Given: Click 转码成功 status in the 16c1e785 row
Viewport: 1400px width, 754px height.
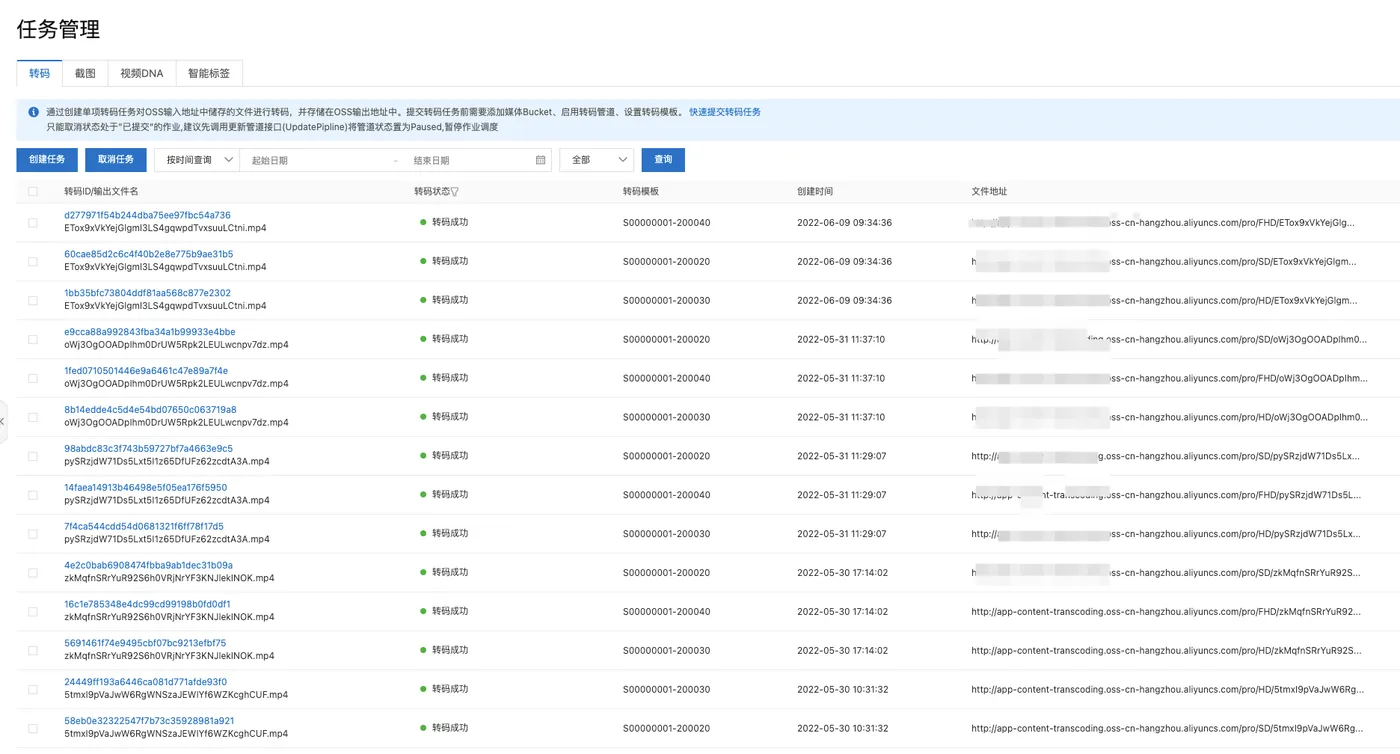Looking at the screenshot, I should click(x=450, y=612).
